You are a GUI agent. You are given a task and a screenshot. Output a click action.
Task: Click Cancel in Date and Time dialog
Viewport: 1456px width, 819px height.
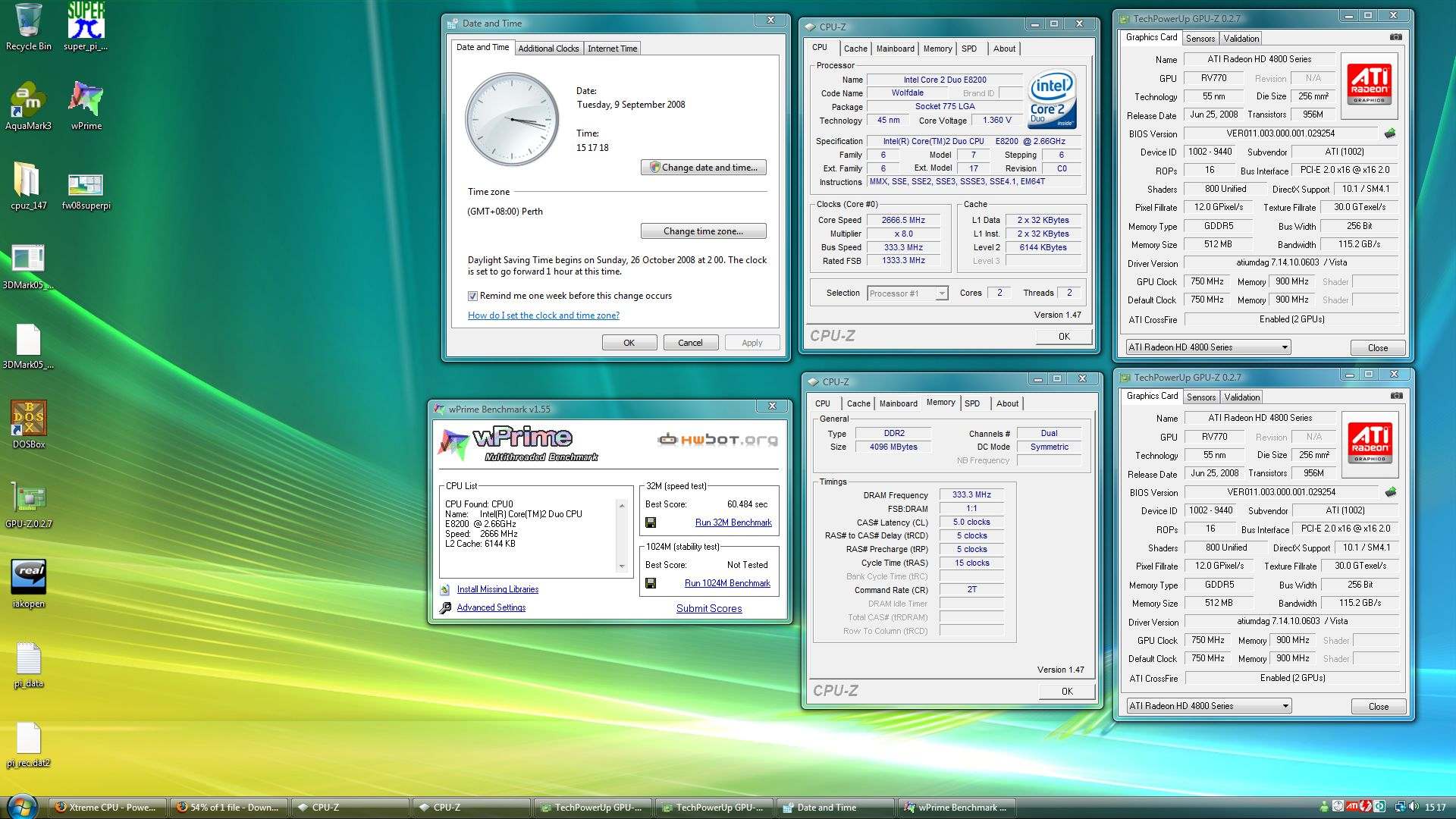pyautogui.click(x=690, y=343)
